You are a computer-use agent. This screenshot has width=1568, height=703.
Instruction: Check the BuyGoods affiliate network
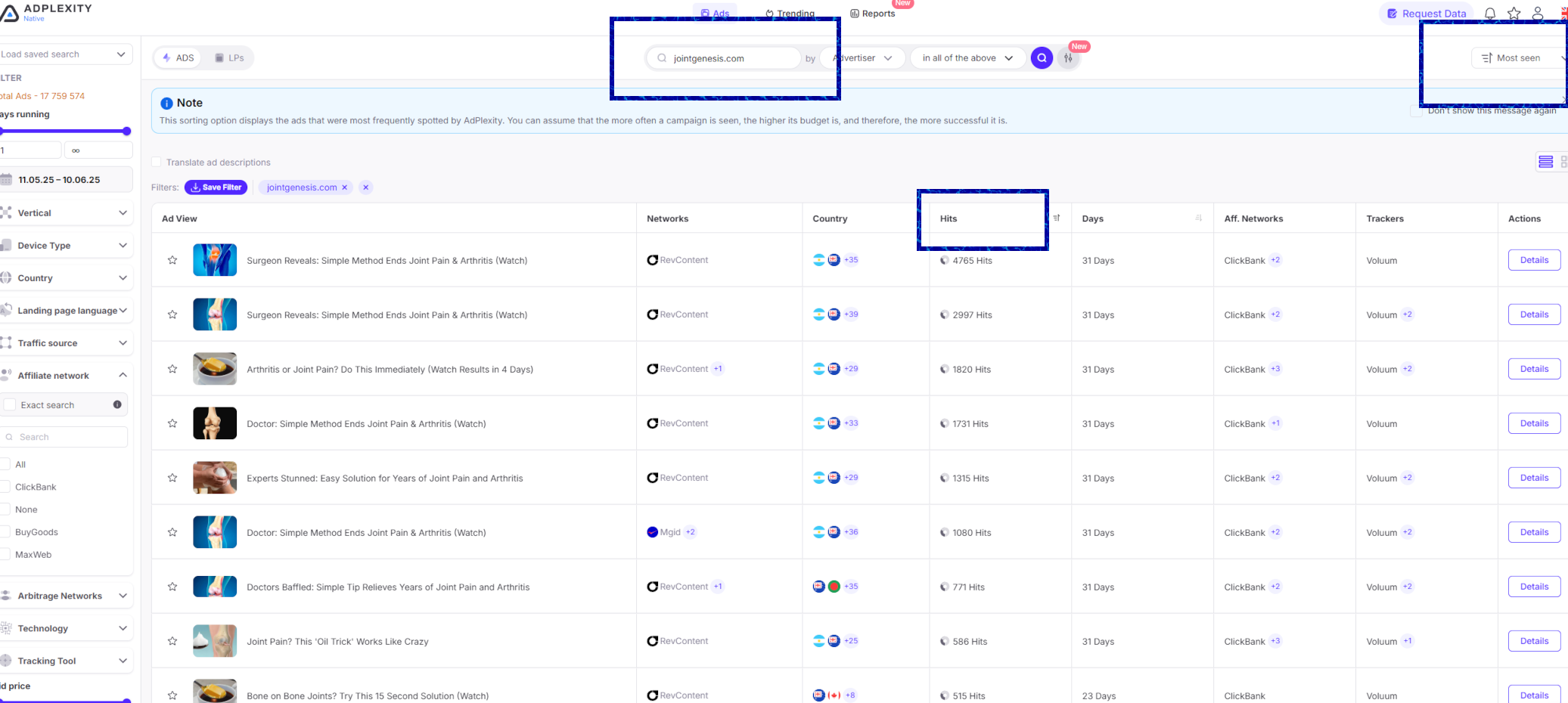point(5,532)
